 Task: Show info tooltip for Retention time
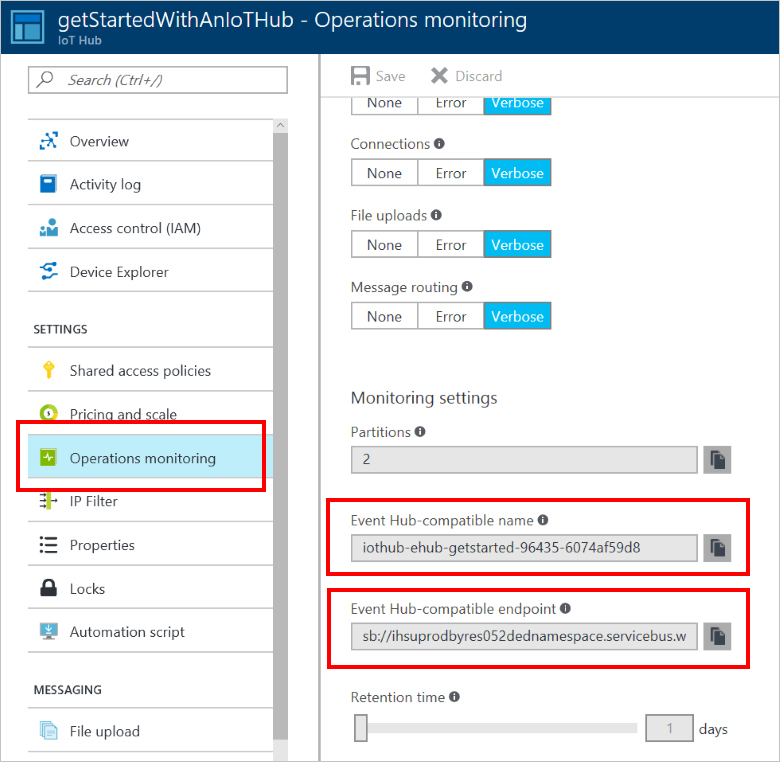[x=455, y=697]
